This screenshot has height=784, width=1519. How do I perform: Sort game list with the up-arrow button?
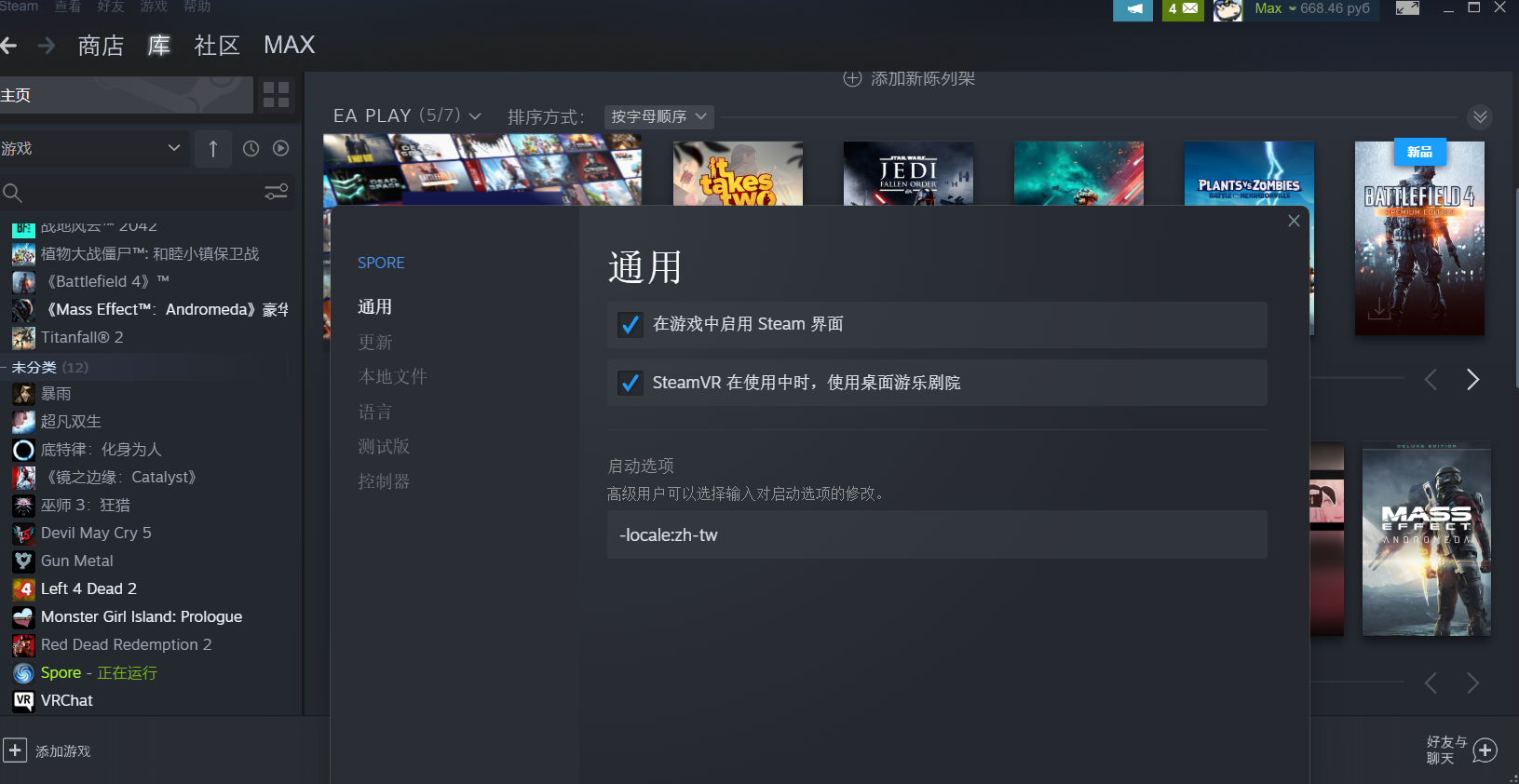coord(213,149)
